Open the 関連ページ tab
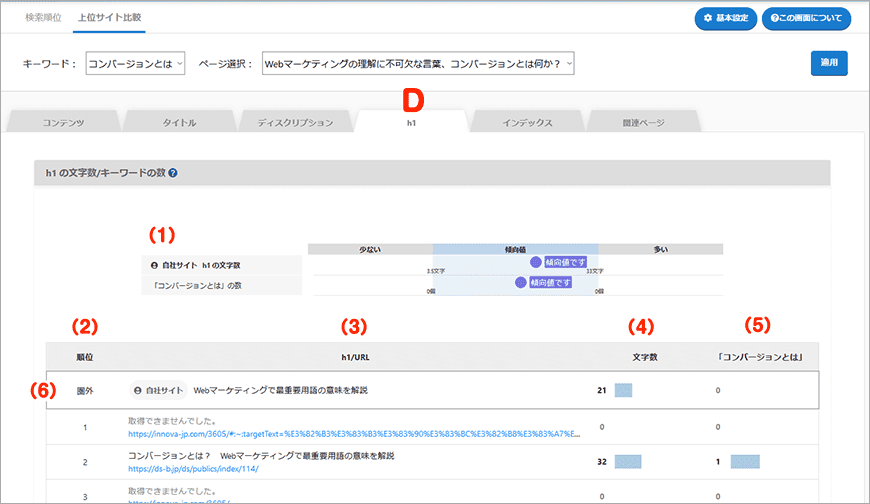This screenshot has height=504, width=870. (644, 122)
